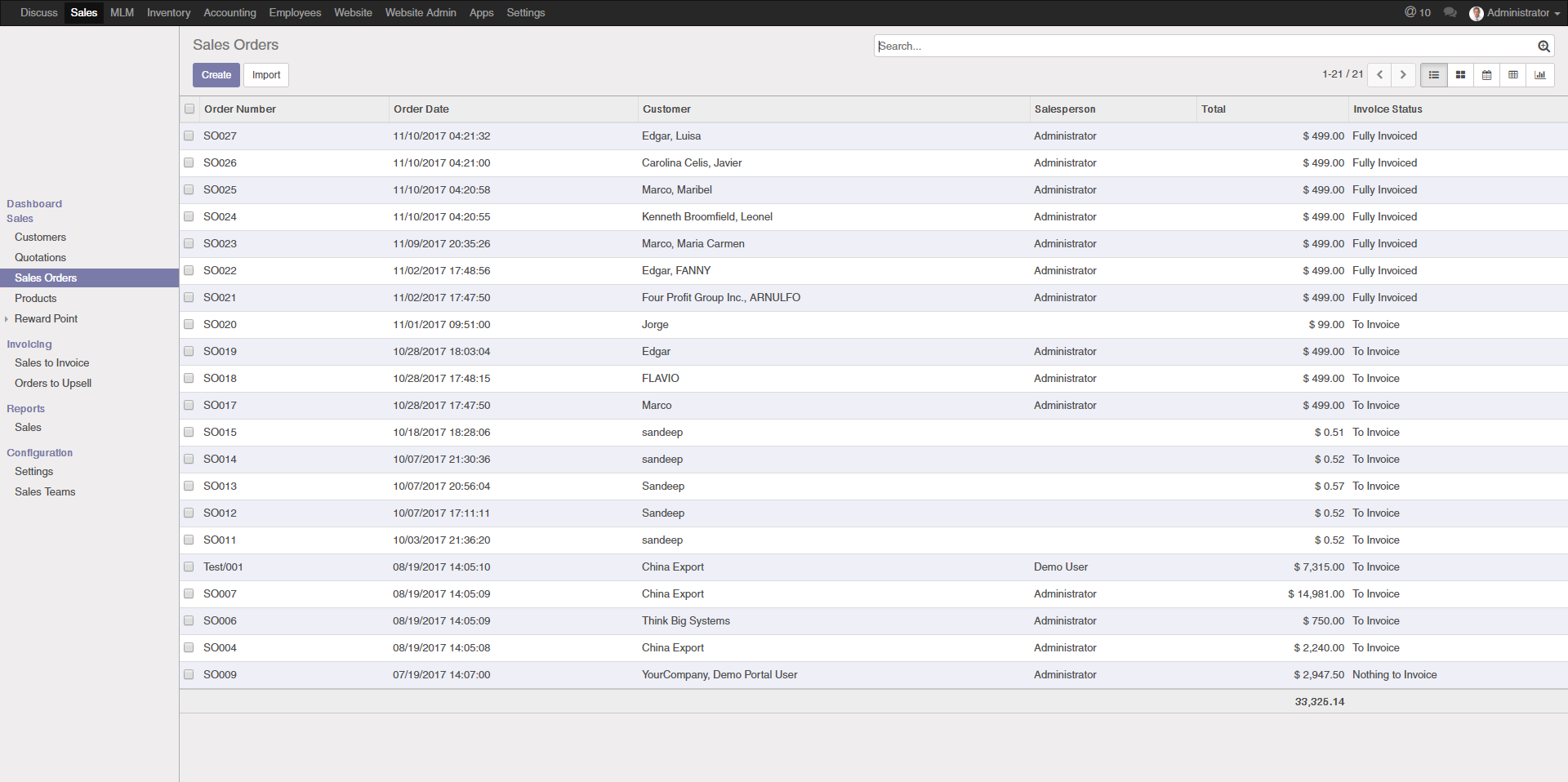Switch to Kanban view

(1460, 74)
